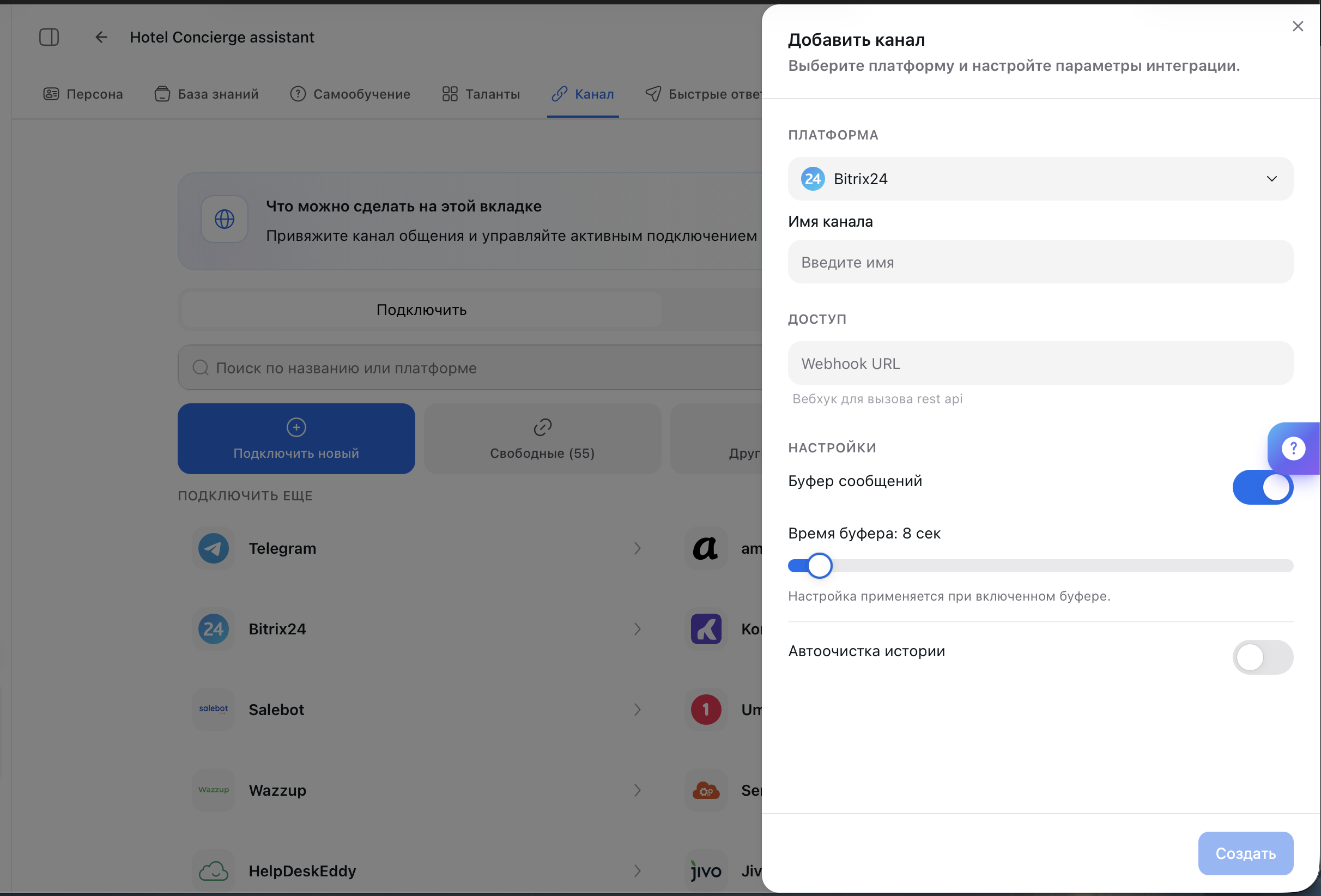Click the orange cloud gears icon
This screenshot has width=1321, height=896.
tap(706, 790)
